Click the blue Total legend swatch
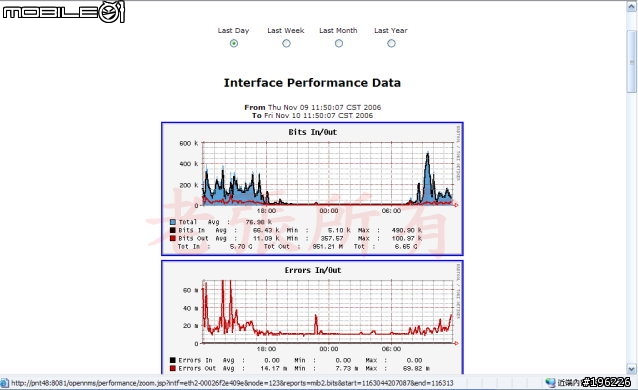The height and width of the screenshot is (390, 638). 173,222
